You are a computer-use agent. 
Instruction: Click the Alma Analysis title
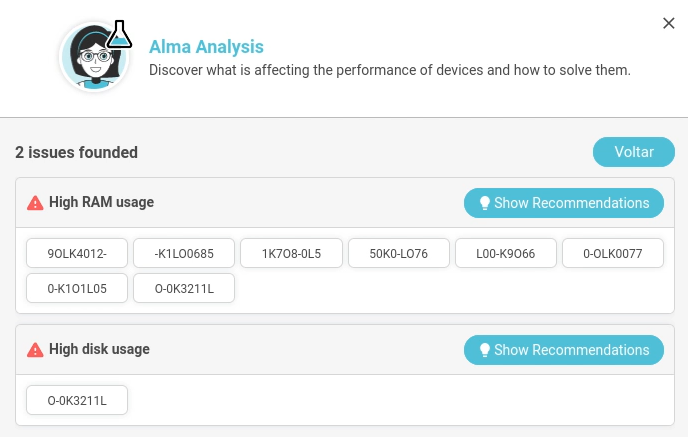[206, 47]
